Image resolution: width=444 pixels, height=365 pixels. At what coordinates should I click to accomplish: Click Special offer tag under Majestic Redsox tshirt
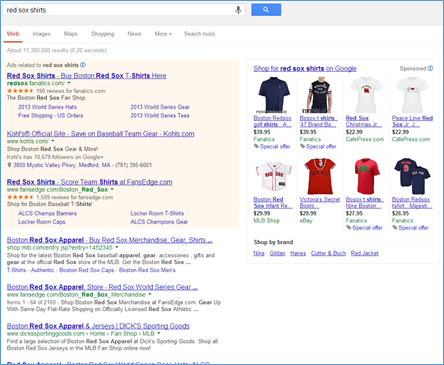411,228
